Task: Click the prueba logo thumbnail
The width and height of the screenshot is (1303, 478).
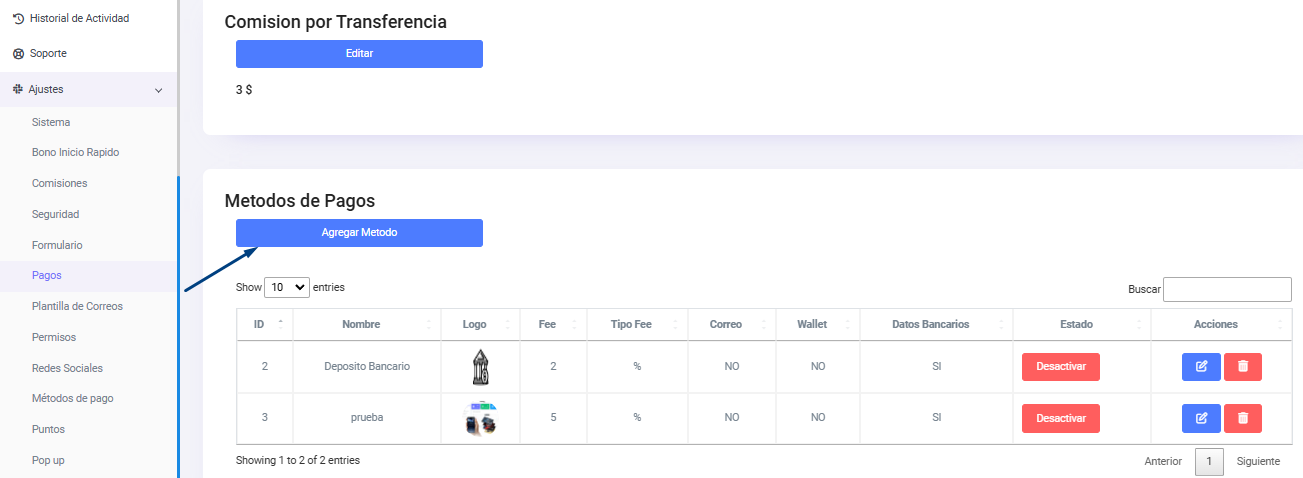Action: click(x=480, y=418)
